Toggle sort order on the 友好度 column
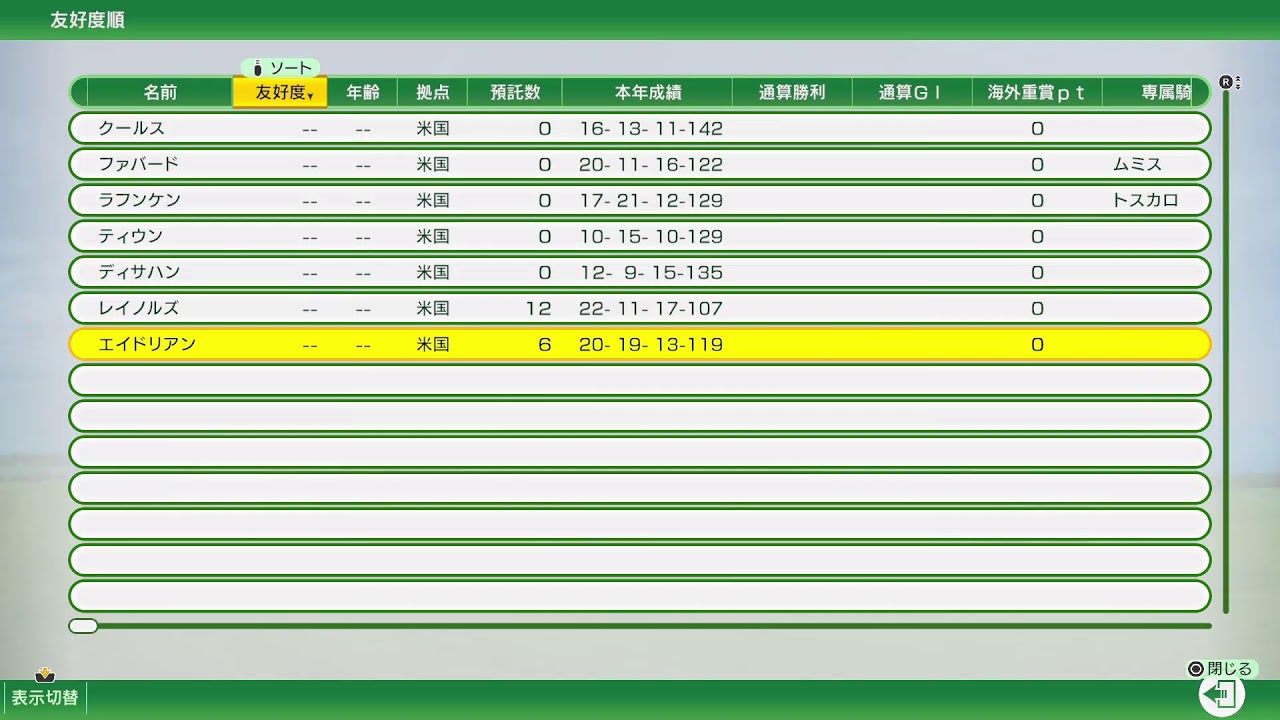 [x=279, y=91]
